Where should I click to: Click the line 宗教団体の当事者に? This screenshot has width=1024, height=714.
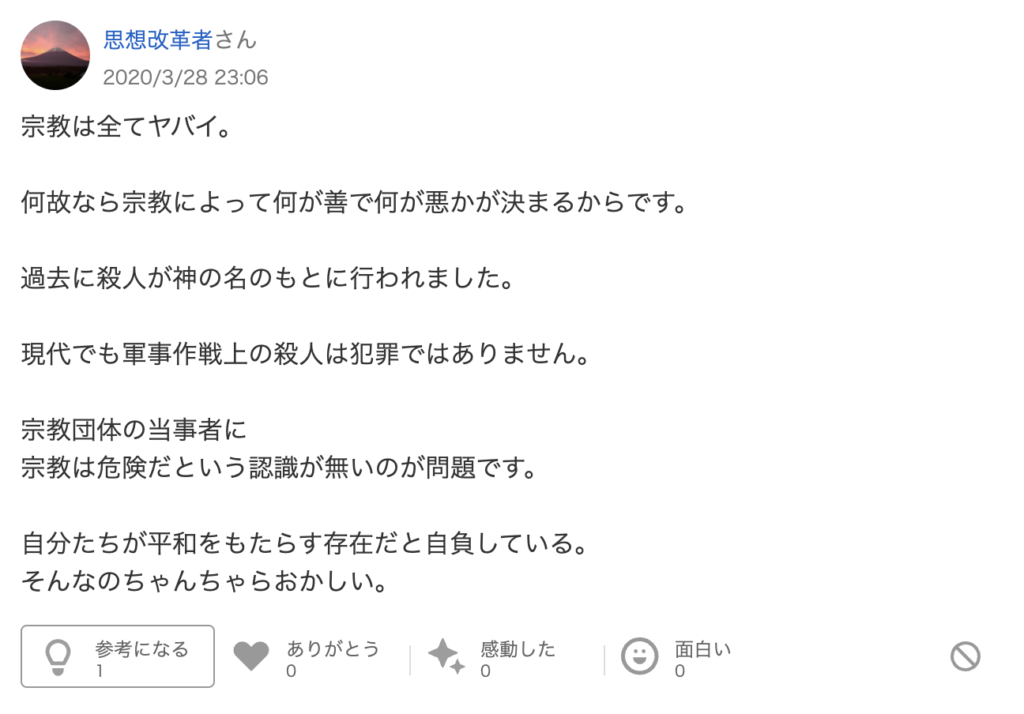pyautogui.click(x=134, y=429)
